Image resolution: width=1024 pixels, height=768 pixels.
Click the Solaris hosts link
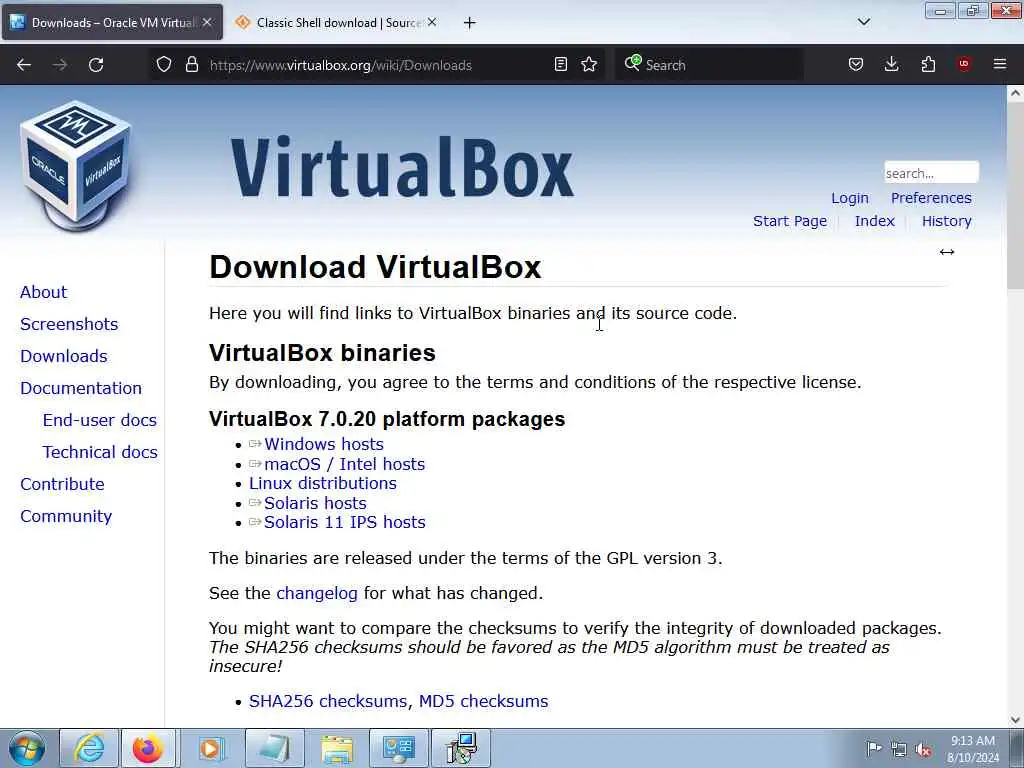pyautogui.click(x=315, y=503)
